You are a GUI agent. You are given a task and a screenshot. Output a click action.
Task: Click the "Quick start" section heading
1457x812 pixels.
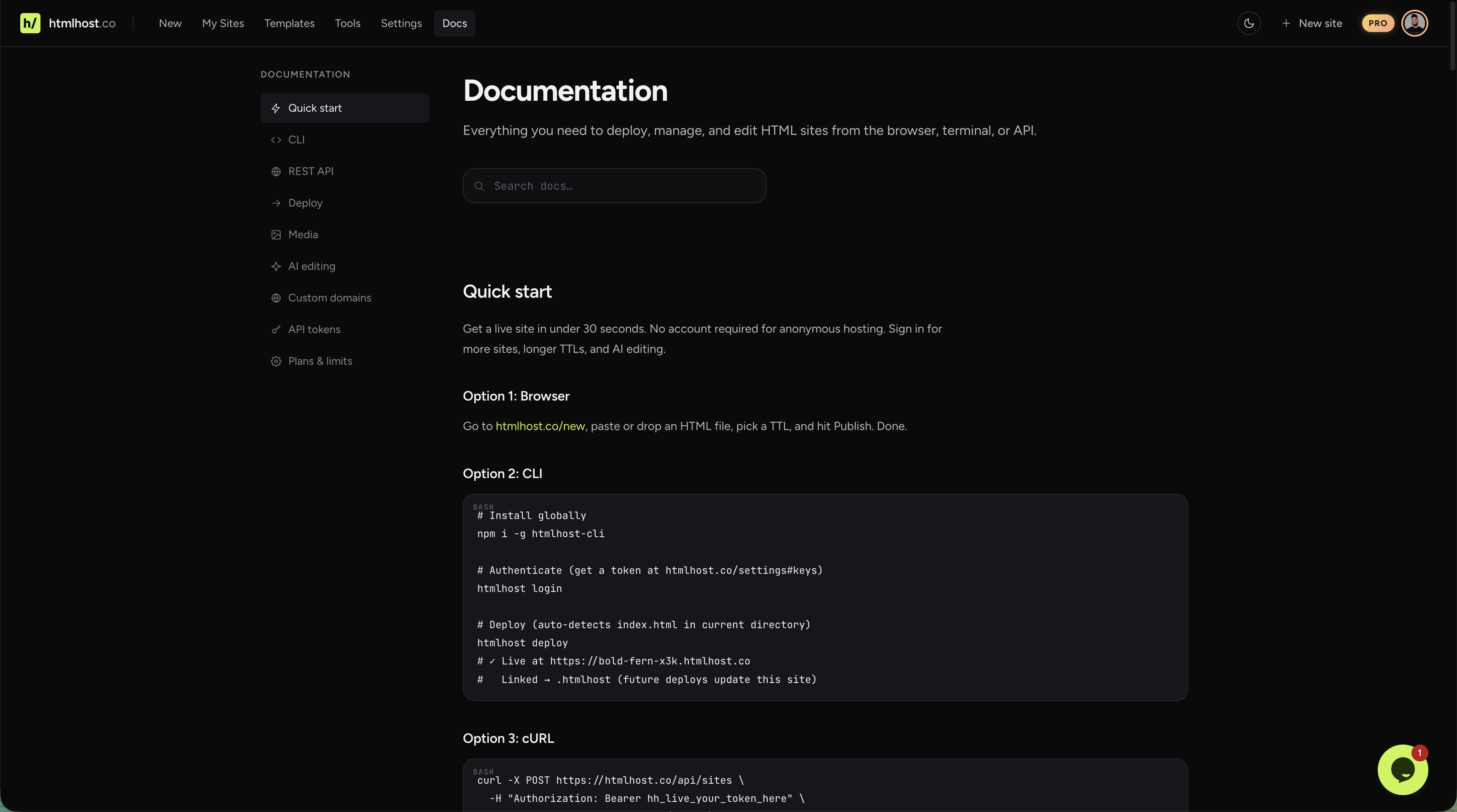tap(507, 292)
